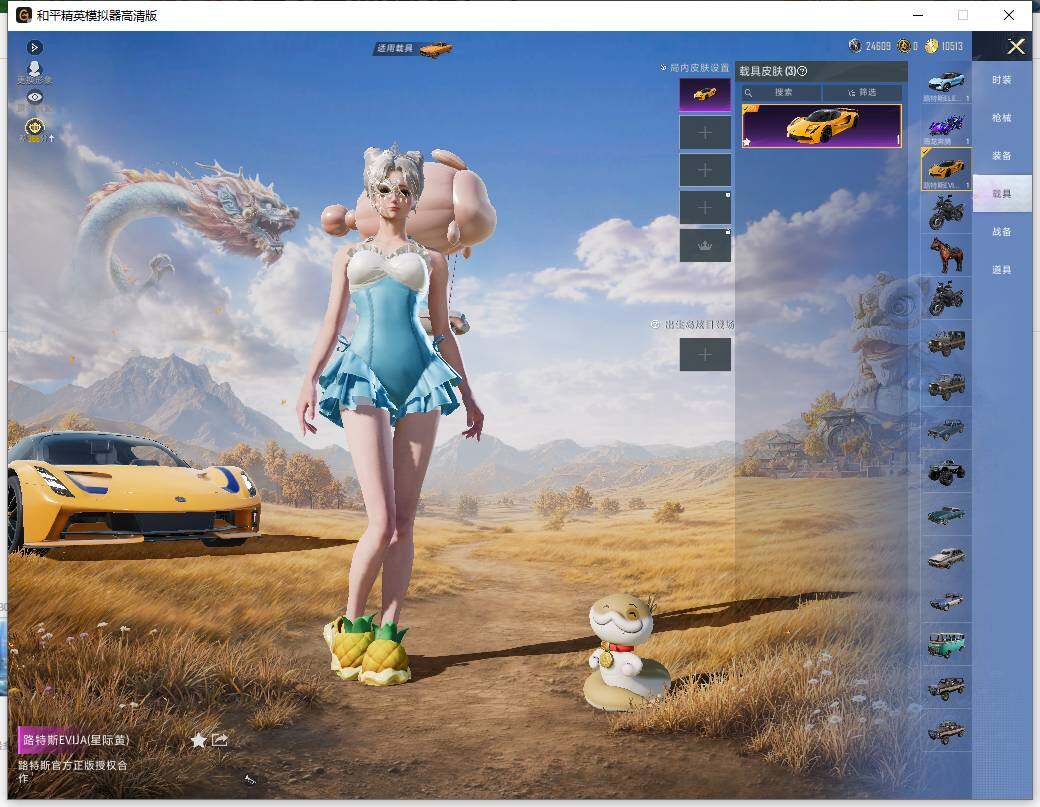Viewport: 1040px width, 807px height.
Task: Click the star favorite mark on skin card
Action: 747,141
